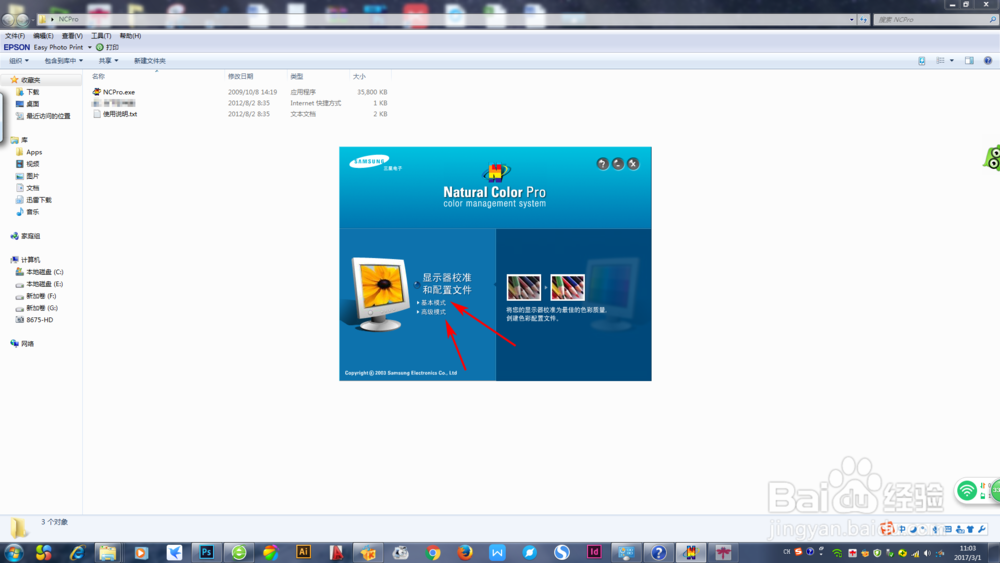
Task: Sort by 类型 column header
Action: [x=297, y=77]
